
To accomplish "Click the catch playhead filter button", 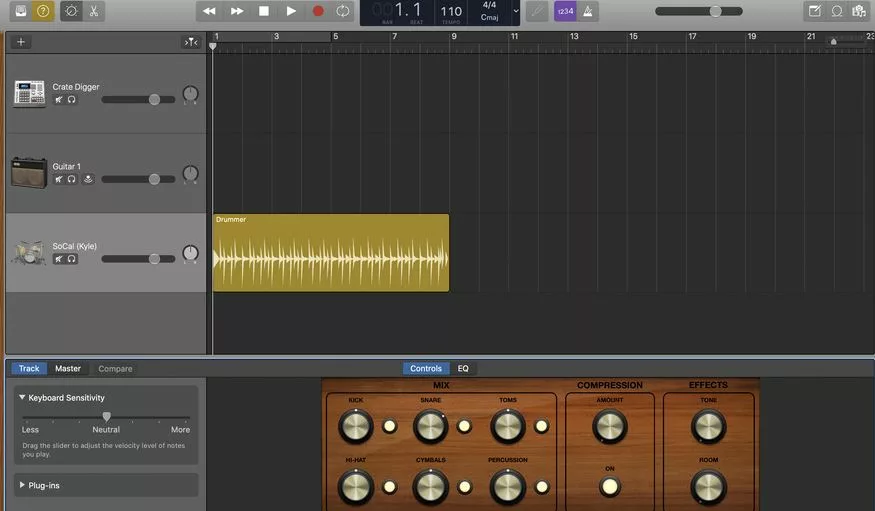I will tap(191, 42).
